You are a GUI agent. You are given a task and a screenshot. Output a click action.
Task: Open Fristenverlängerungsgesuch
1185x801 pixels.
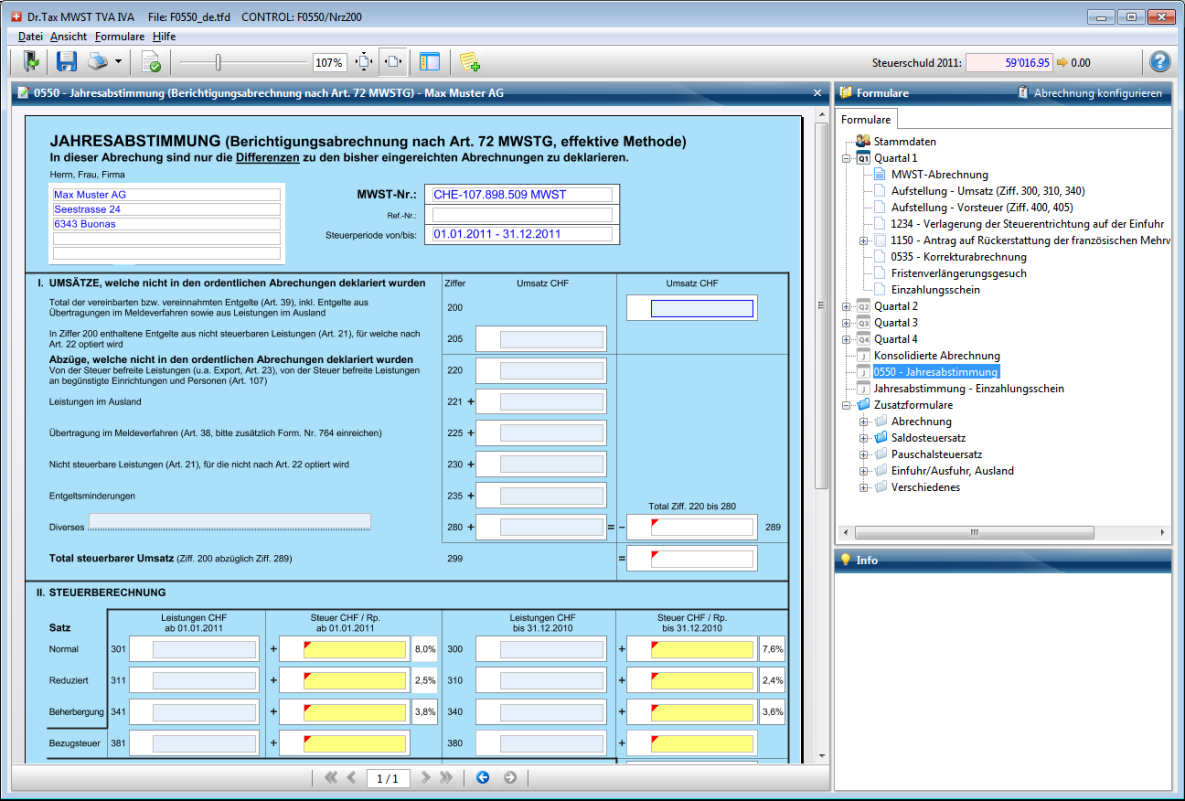pyautogui.click(x=958, y=274)
